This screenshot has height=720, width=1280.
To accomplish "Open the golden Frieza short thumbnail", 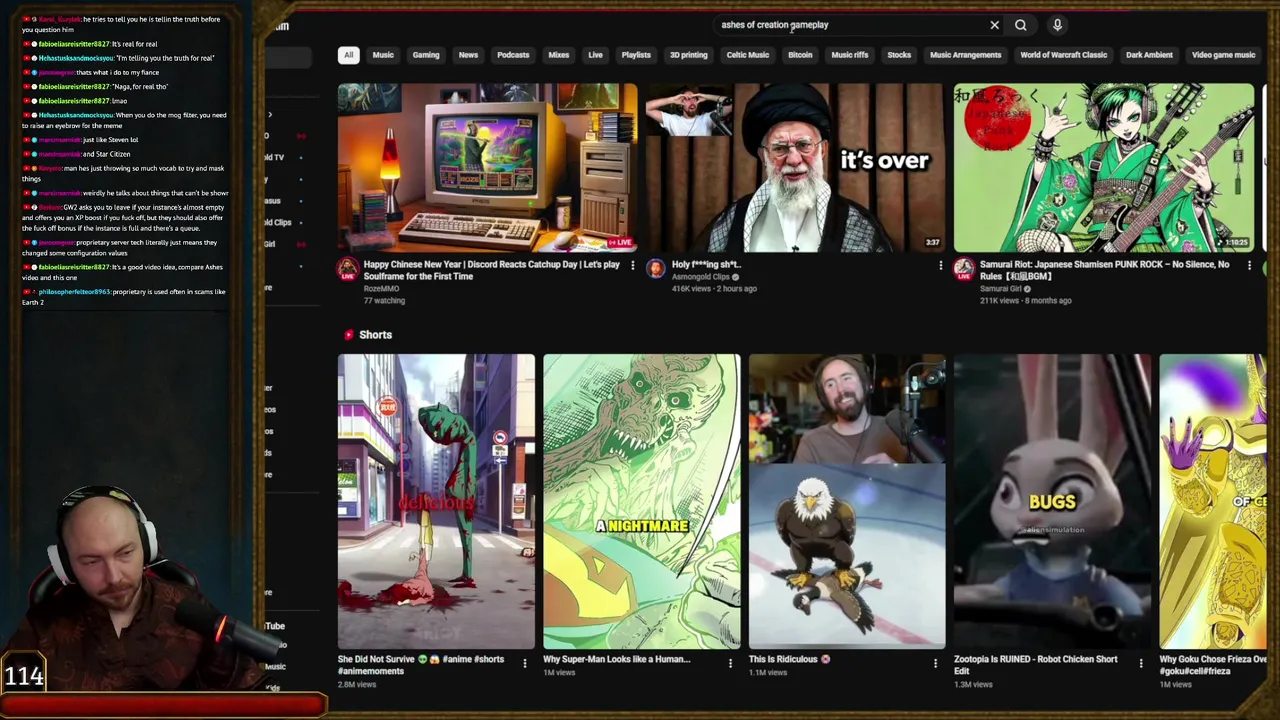I will (1213, 501).
